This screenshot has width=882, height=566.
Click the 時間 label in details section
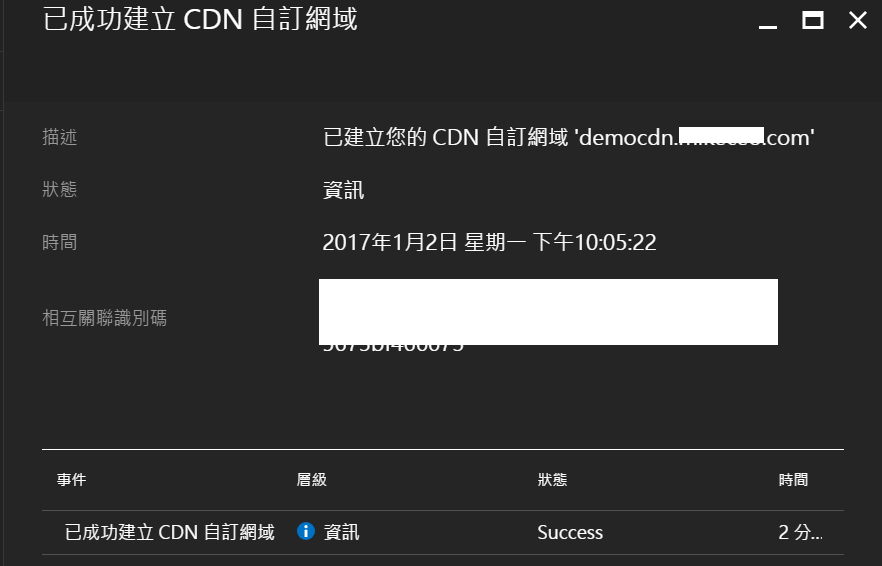[60, 242]
